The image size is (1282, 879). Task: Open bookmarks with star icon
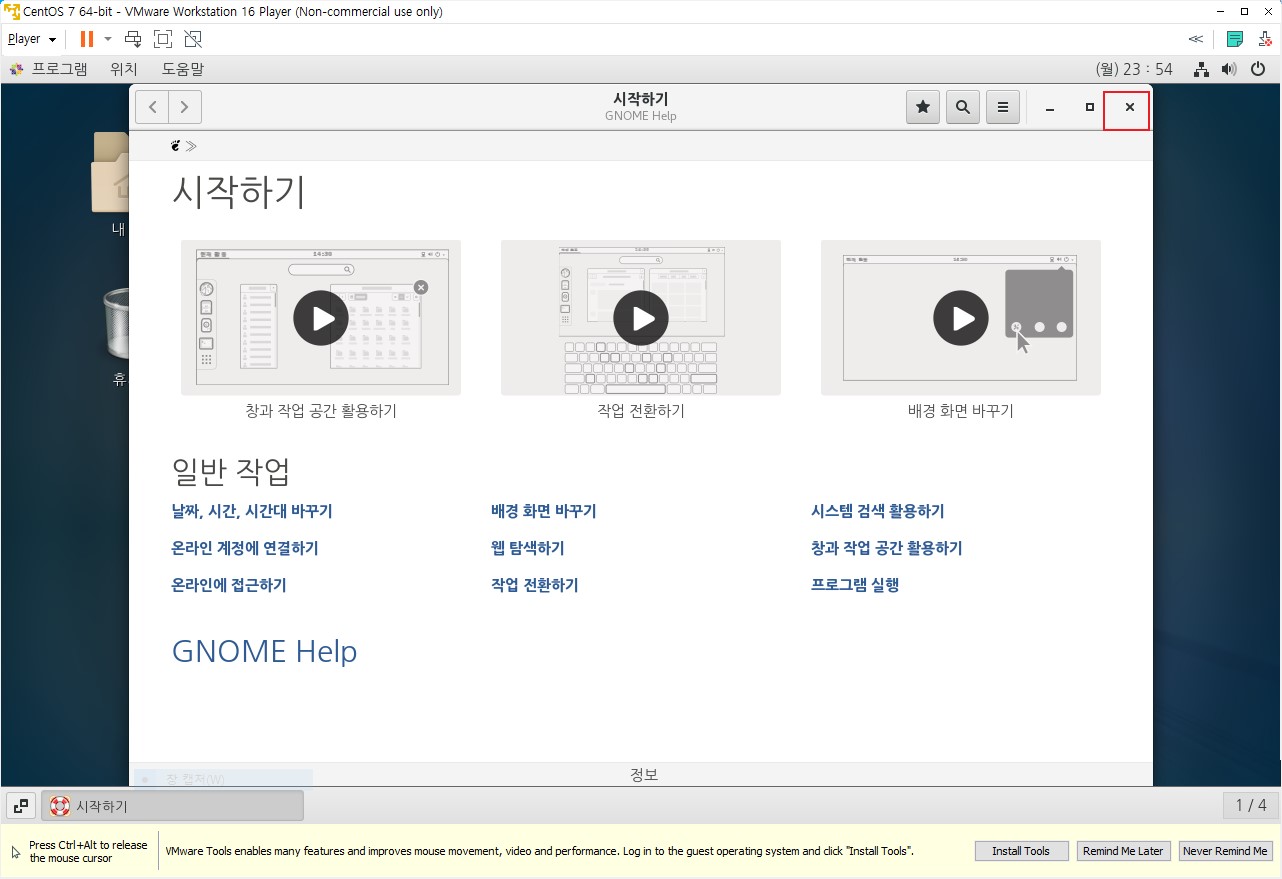tap(922, 107)
